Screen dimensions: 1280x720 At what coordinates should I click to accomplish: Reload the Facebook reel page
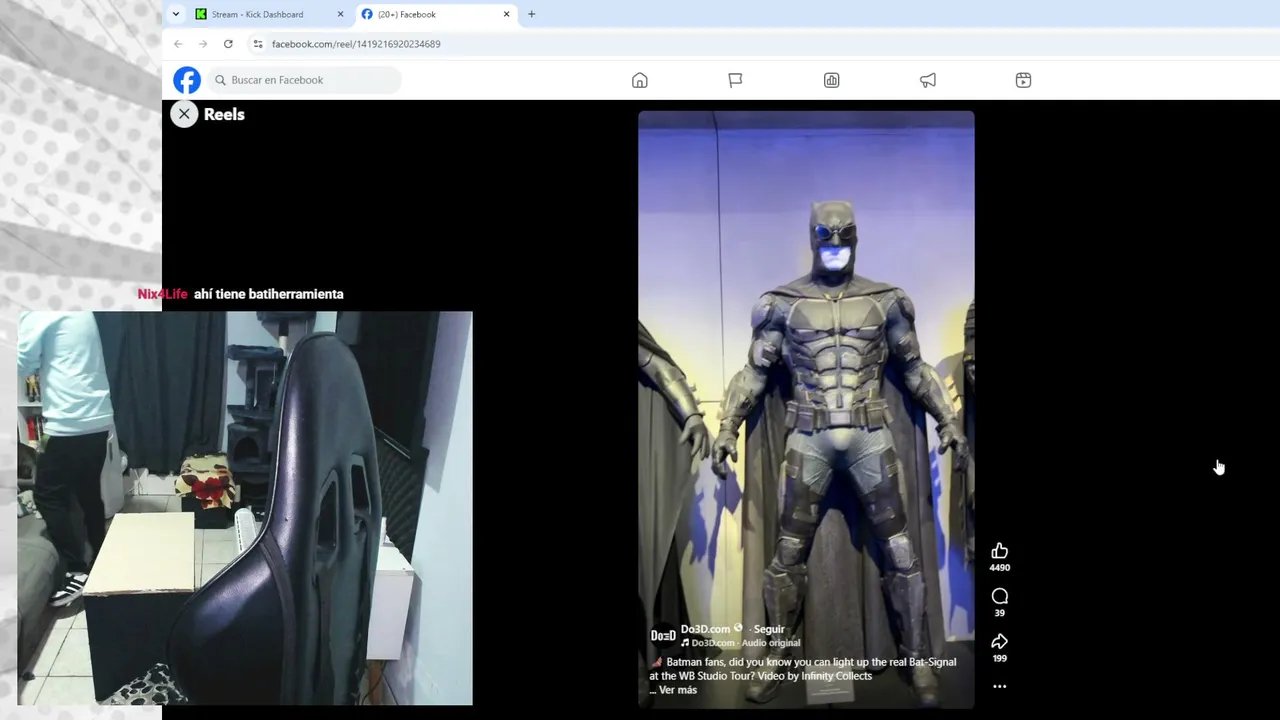228,44
